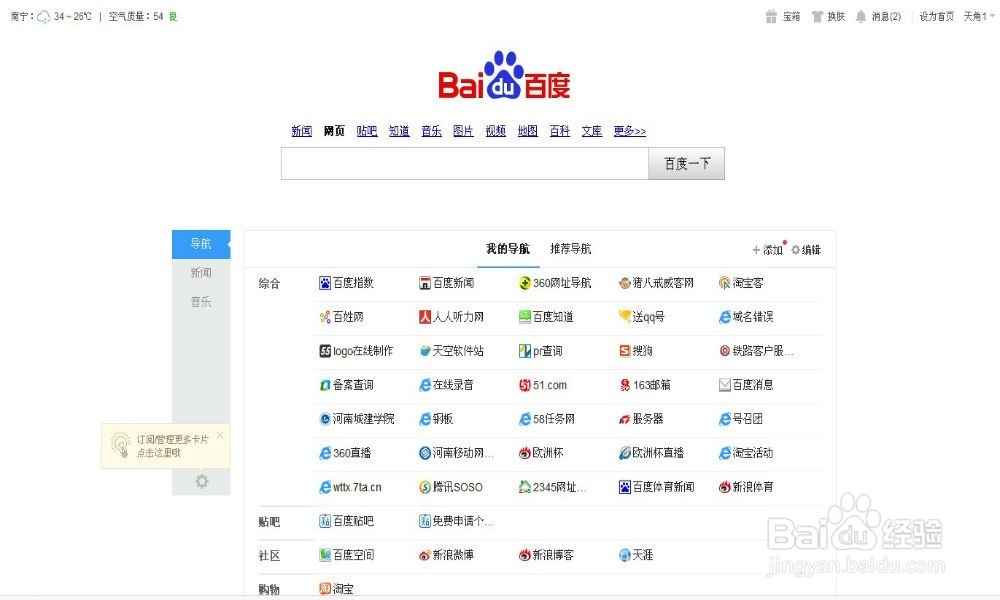The width and height of the screenshot is (1000, 600).
Task: Open 铁路客户服 shortcut
Action: (x=756, y=351)
